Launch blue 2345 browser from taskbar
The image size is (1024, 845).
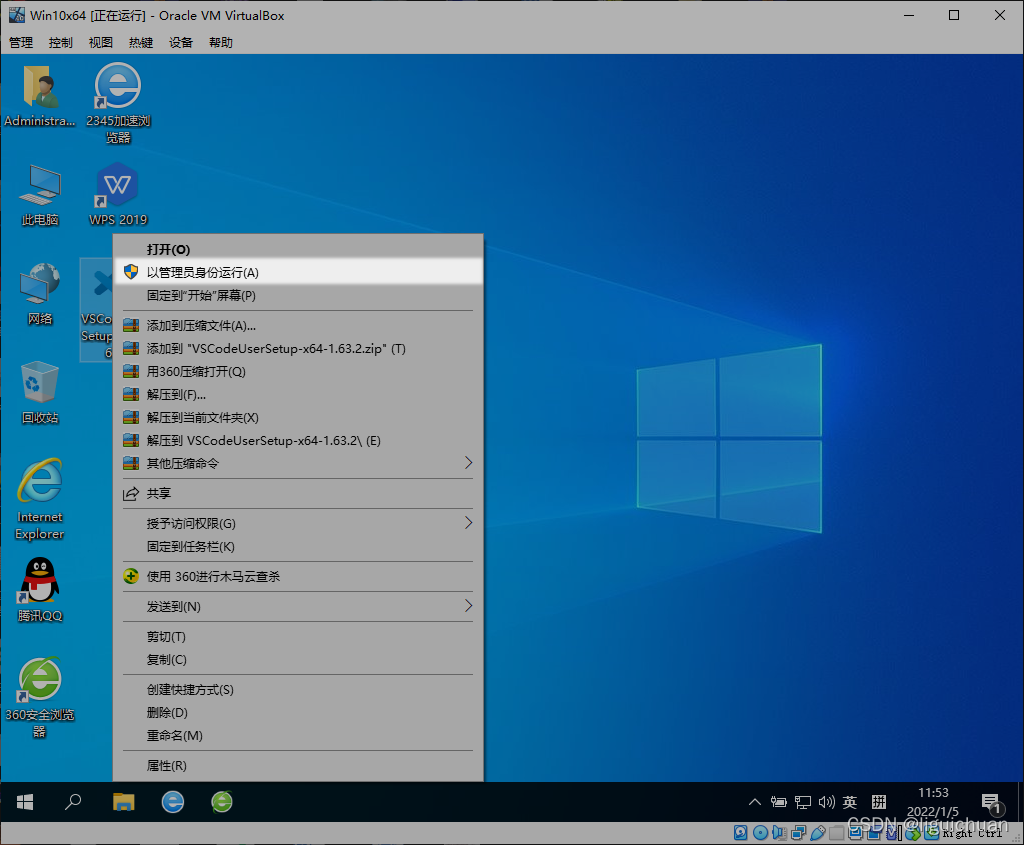click(x=172, y=801)
